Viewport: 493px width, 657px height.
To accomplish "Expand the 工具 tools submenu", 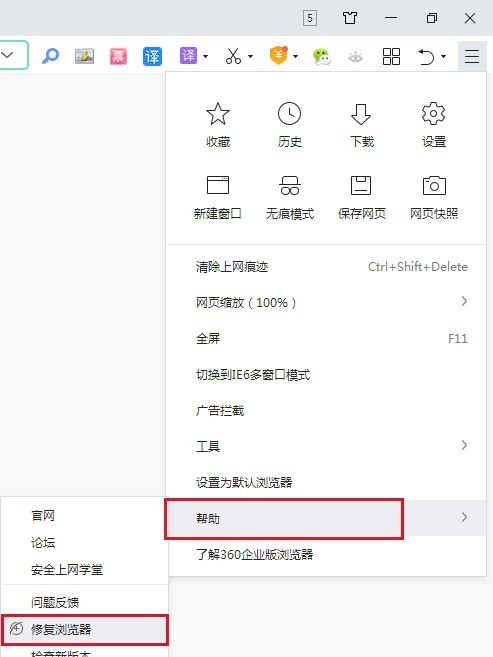I will coord(326,446).
